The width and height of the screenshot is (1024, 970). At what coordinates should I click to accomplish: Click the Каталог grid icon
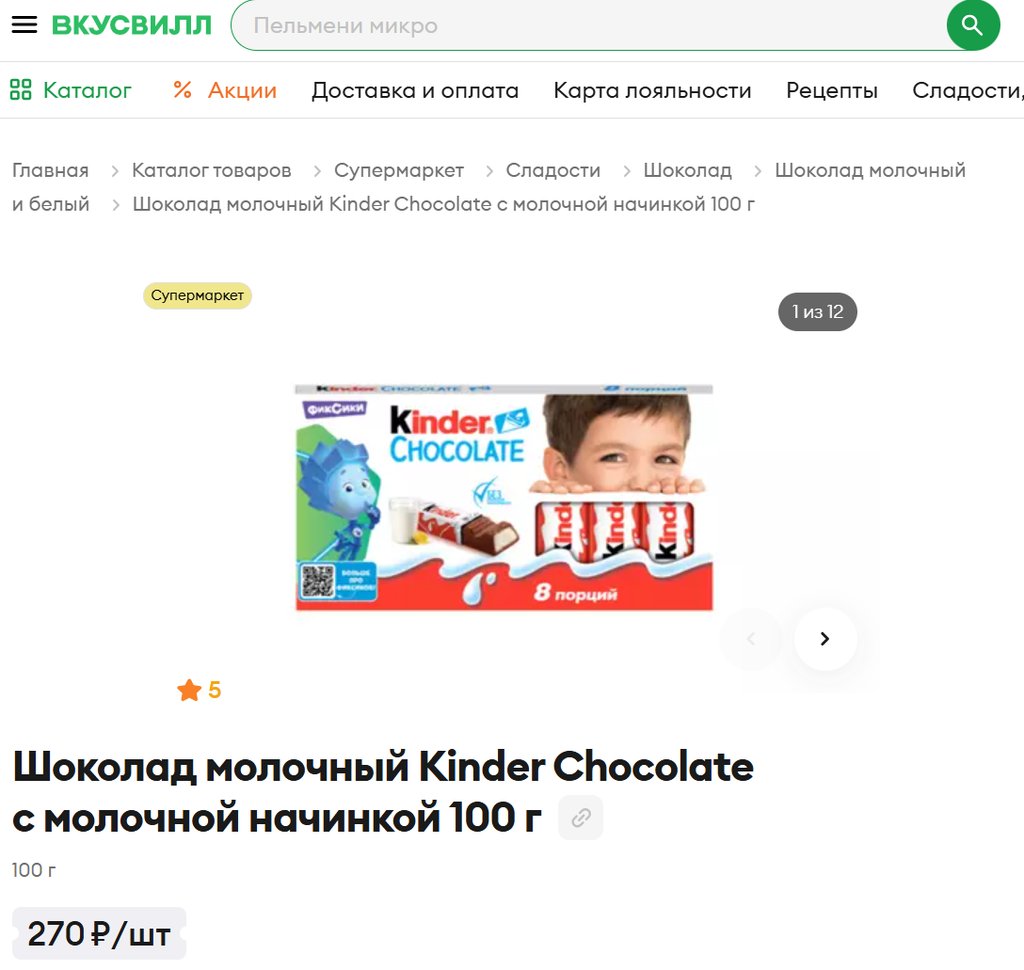coord(20,89)
